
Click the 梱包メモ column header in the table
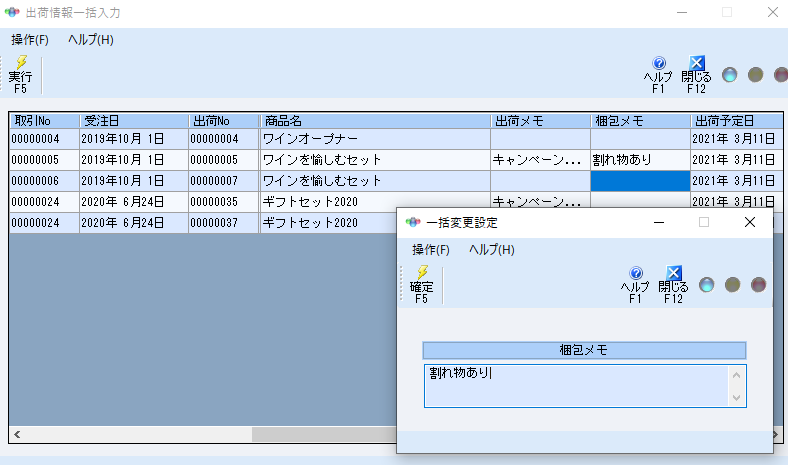(x=640, y=121)
